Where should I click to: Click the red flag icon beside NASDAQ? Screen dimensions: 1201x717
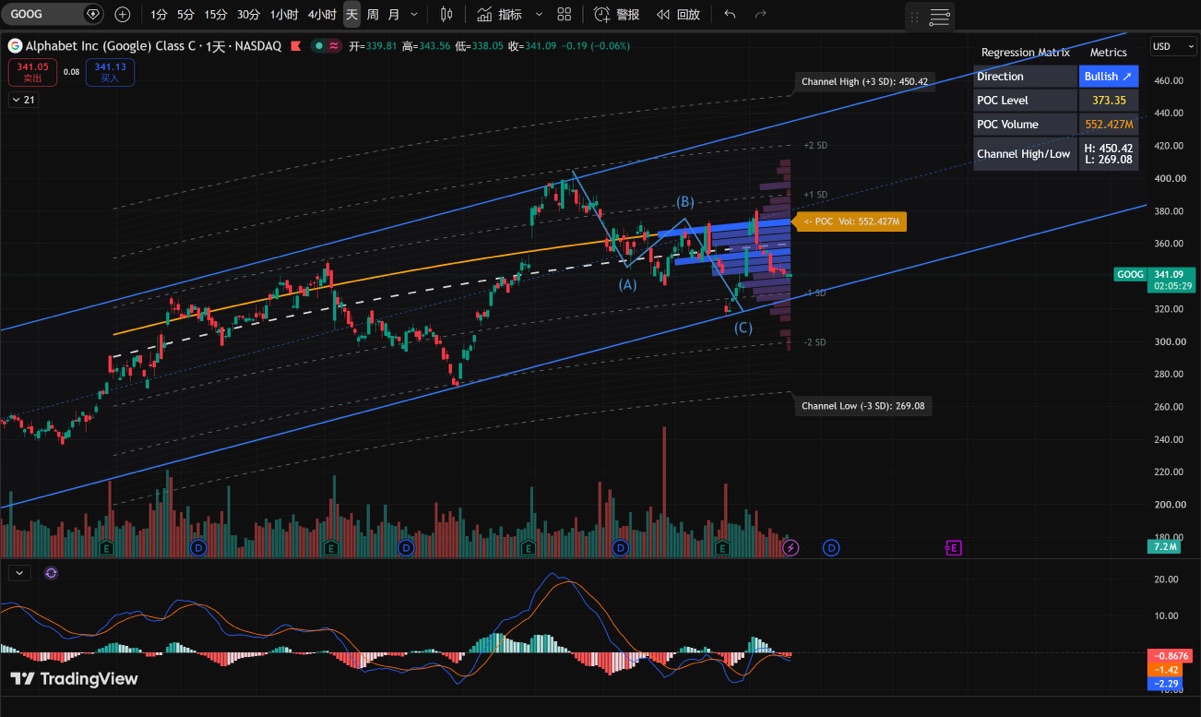(295, 46)
